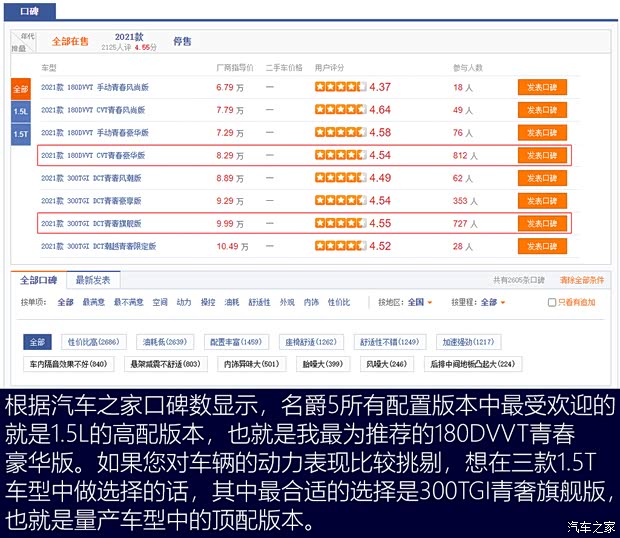Filter reviews by 内饰
Screen dimensions: 620x538
311,302
